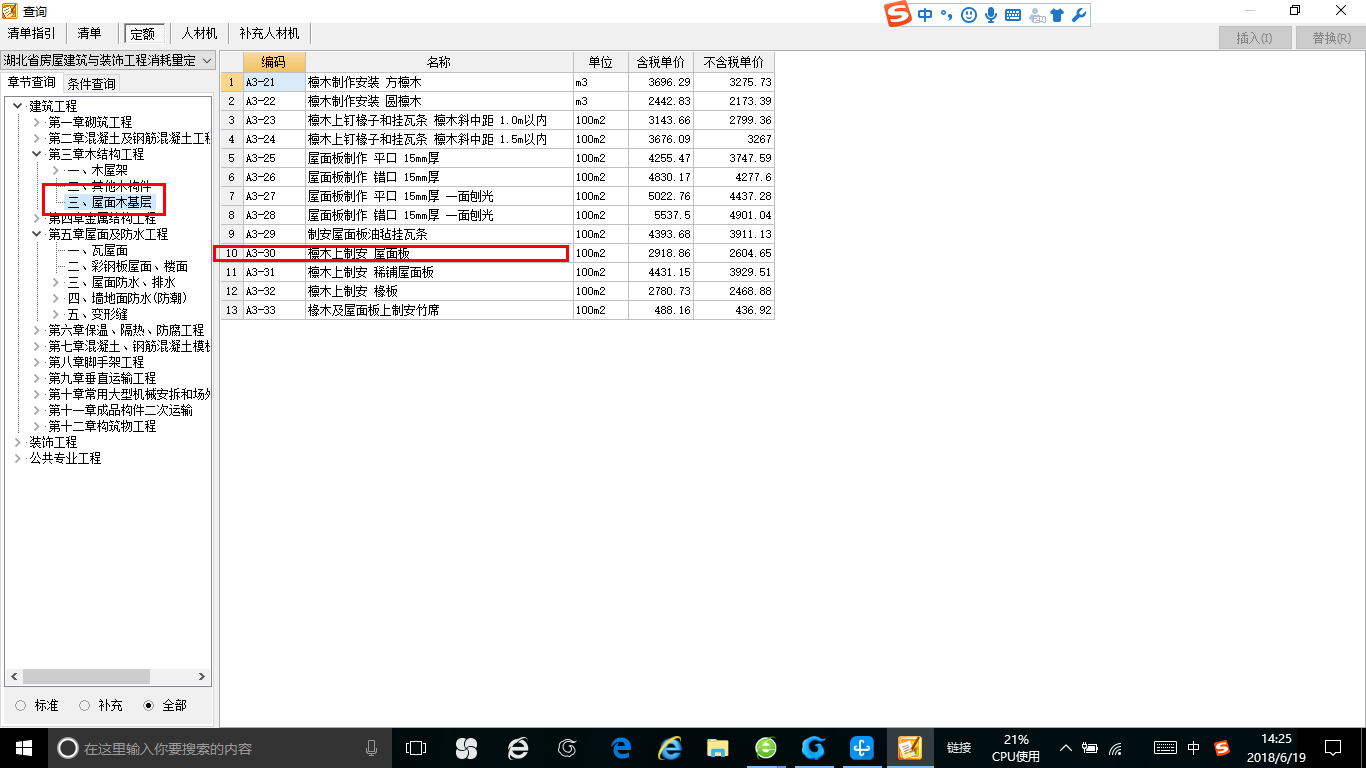1366x768 pixels.
Task: Select the 章节查询 tab
Action: [32, 83]
